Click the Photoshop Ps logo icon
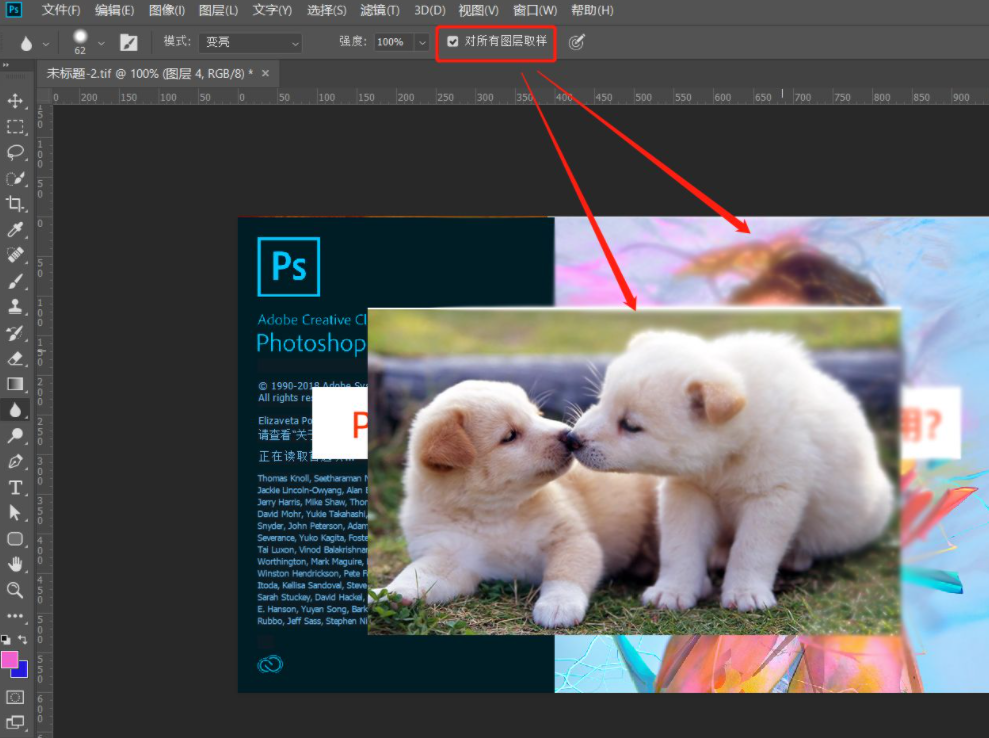The height and width of the screenshot is (738, 989). pyautogui.click(x=13, y=9)
